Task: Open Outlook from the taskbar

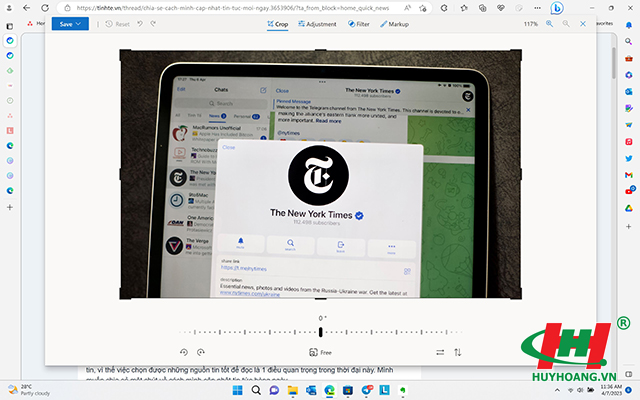Action: tap(311, 390)
